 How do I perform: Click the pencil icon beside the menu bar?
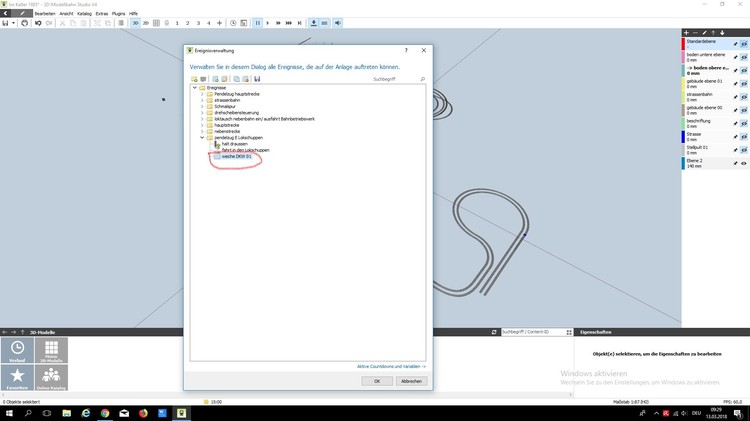[22, 13]
